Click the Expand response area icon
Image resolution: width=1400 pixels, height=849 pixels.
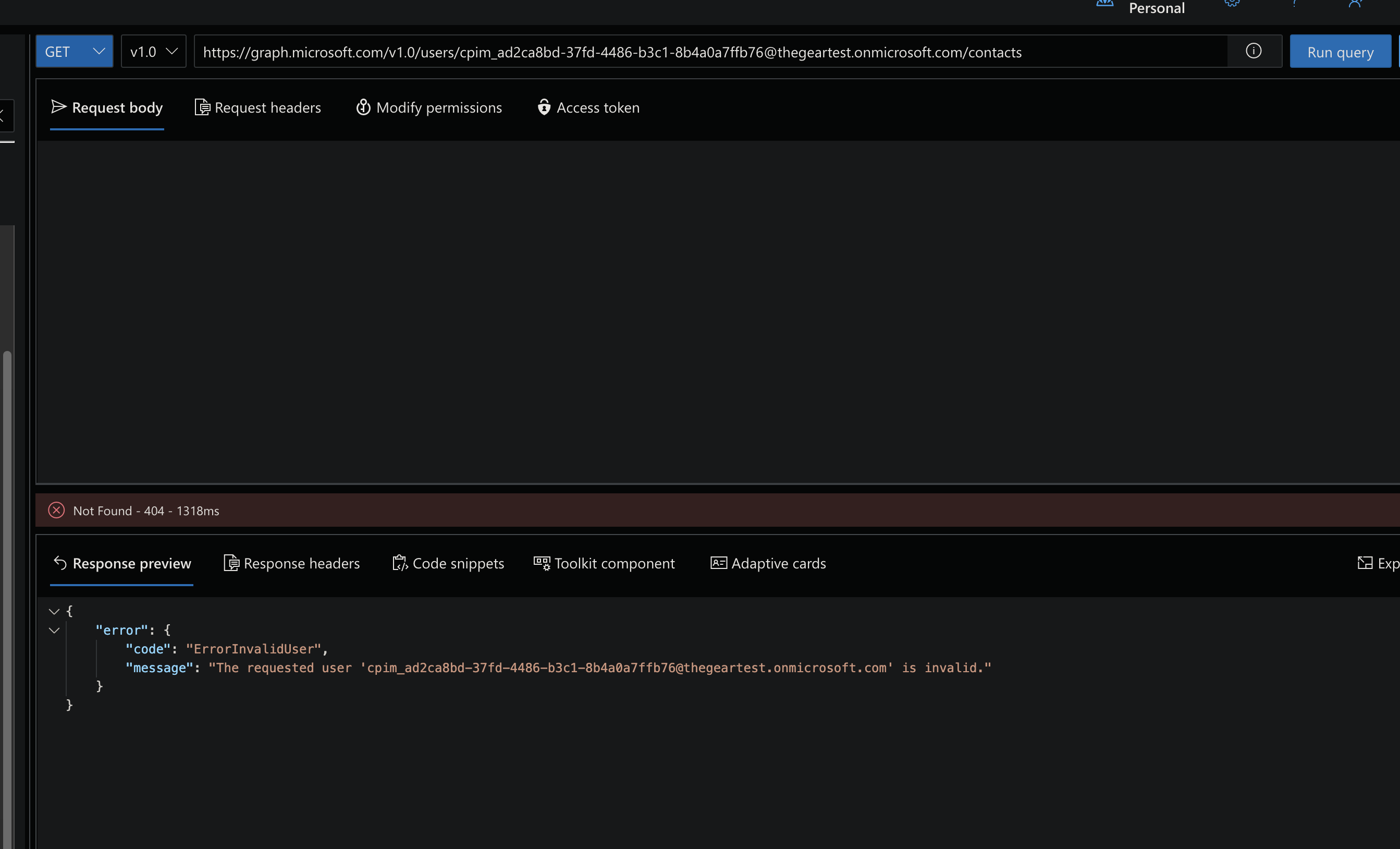point(1367,563)
